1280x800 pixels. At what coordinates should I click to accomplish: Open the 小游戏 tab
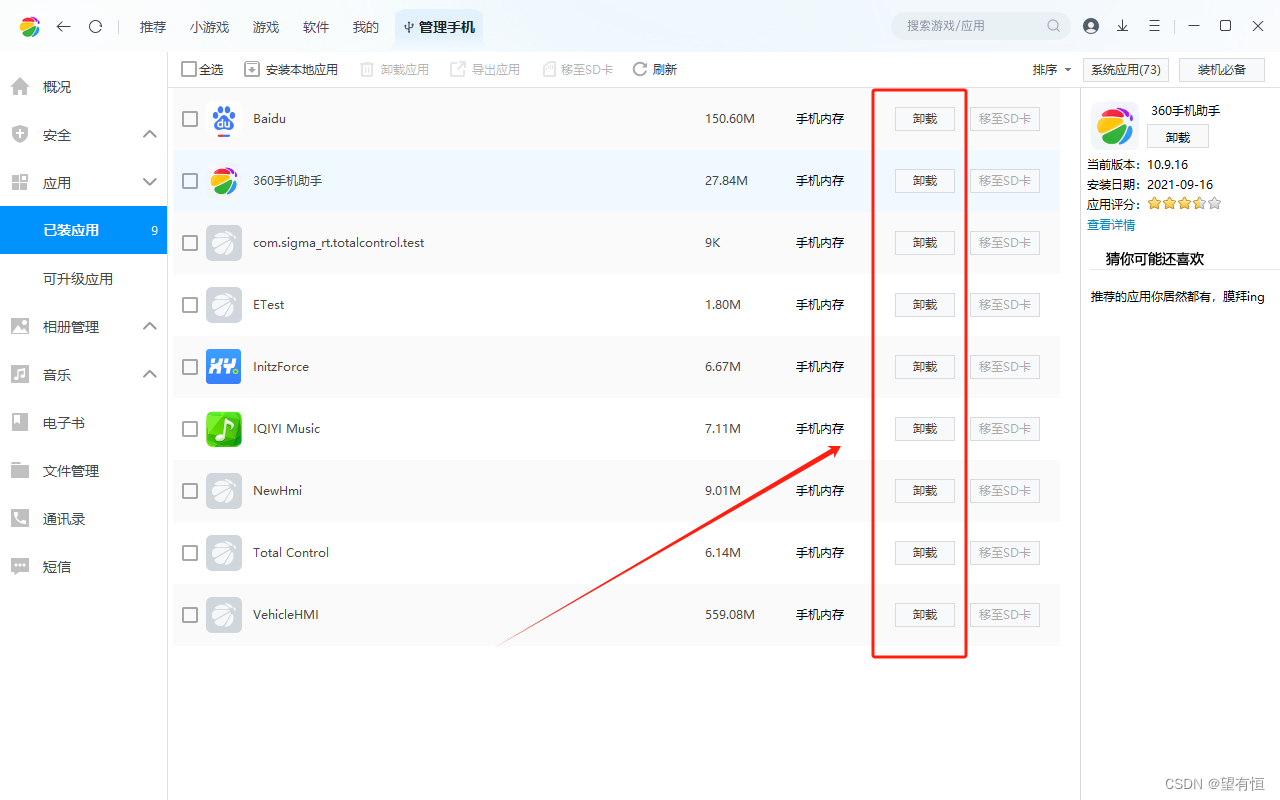coord(209,27)
